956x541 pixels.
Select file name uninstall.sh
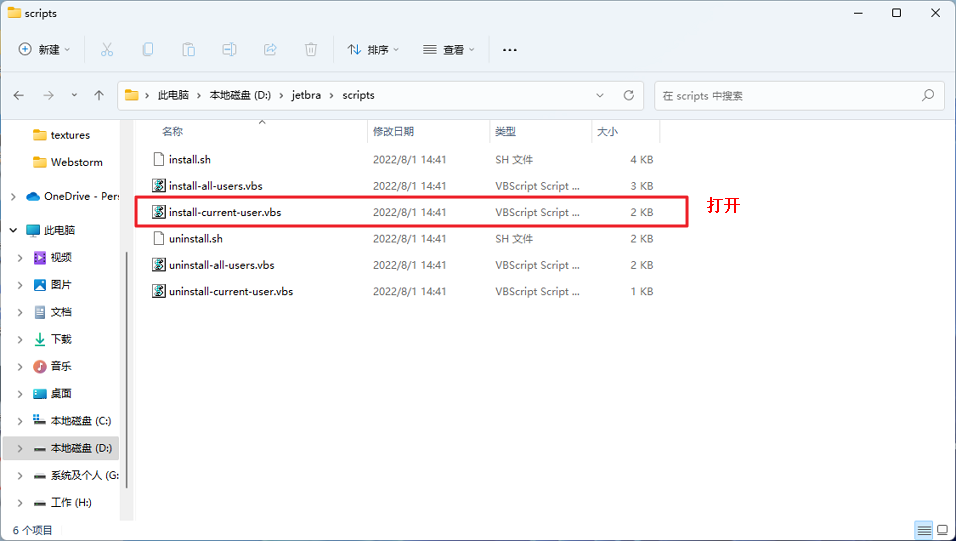[196, 238]
